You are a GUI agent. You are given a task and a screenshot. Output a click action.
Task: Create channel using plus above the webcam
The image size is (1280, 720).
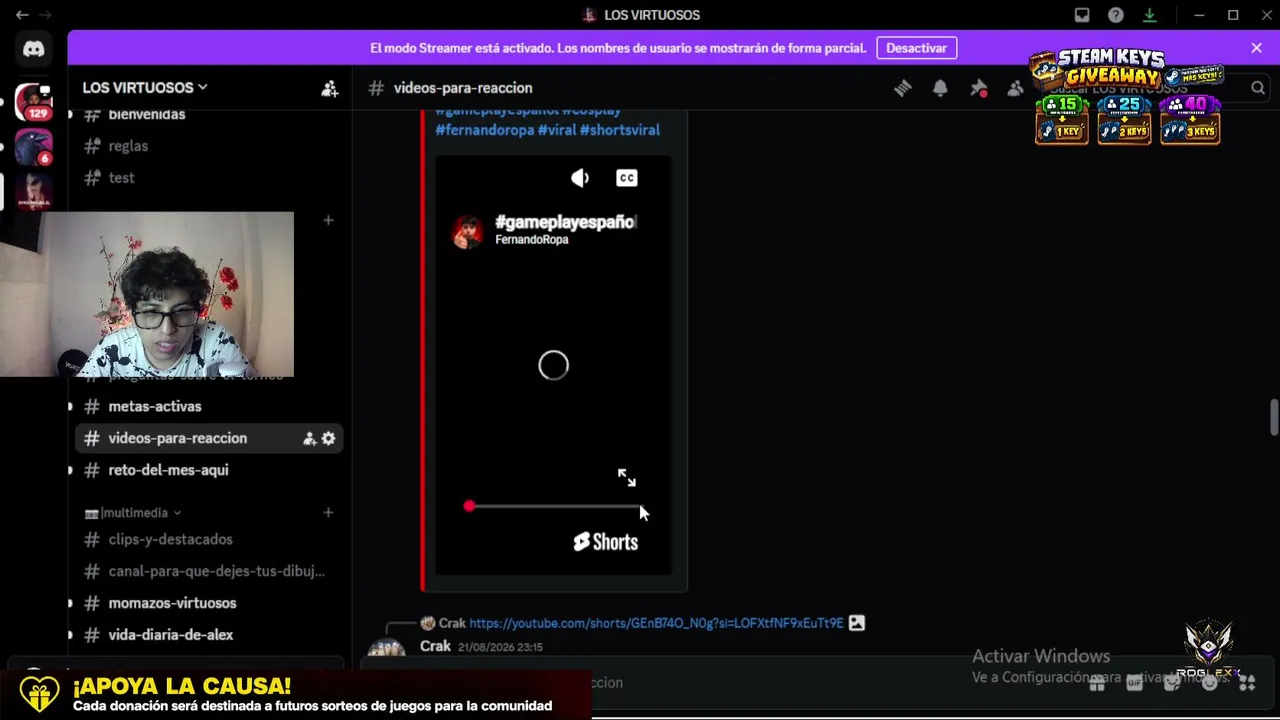coord(328,220)
